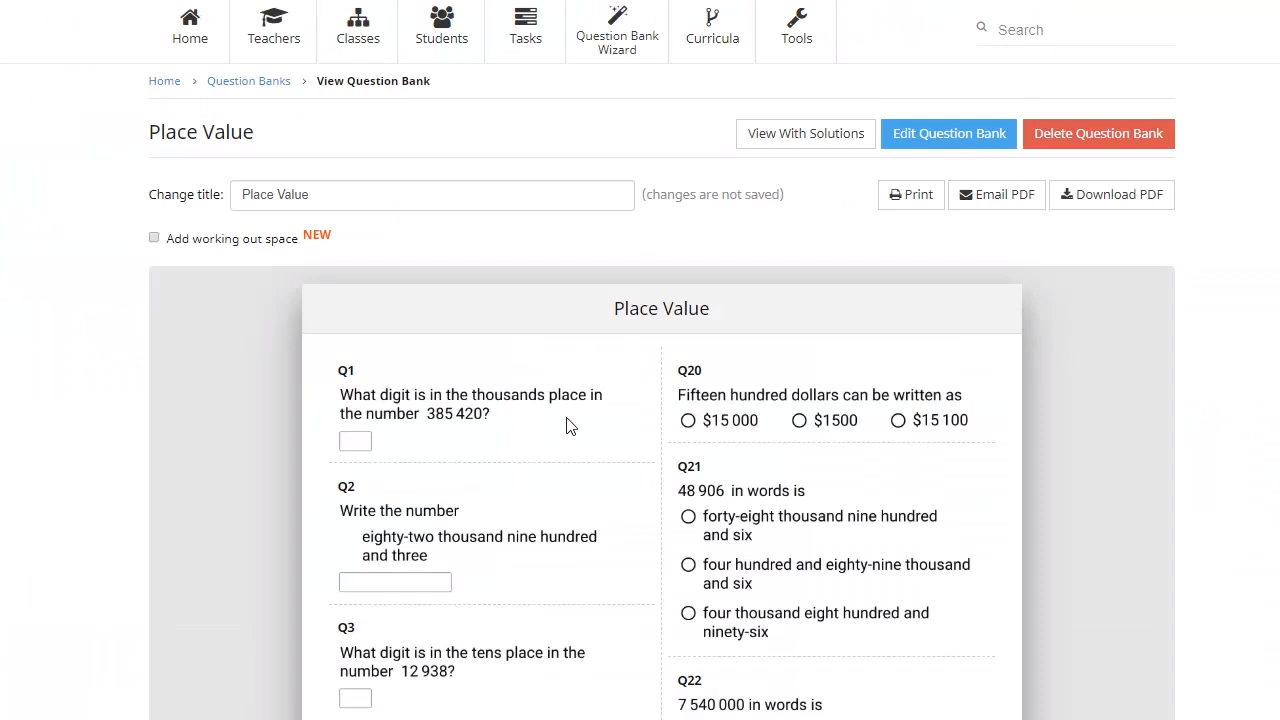The image size is (1280, 720).
Task: Select the $1500 radio option in Q20
Action: pyautogui.click(x=800, y=420)
